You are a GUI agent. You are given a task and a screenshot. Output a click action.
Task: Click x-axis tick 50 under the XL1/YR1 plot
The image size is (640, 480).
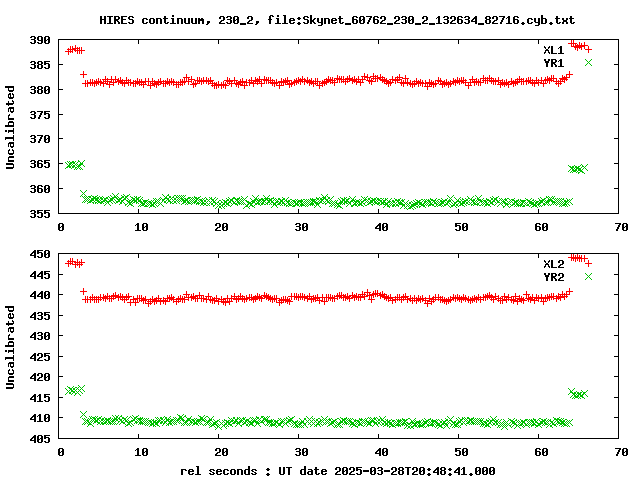click(x=461, y=227)
